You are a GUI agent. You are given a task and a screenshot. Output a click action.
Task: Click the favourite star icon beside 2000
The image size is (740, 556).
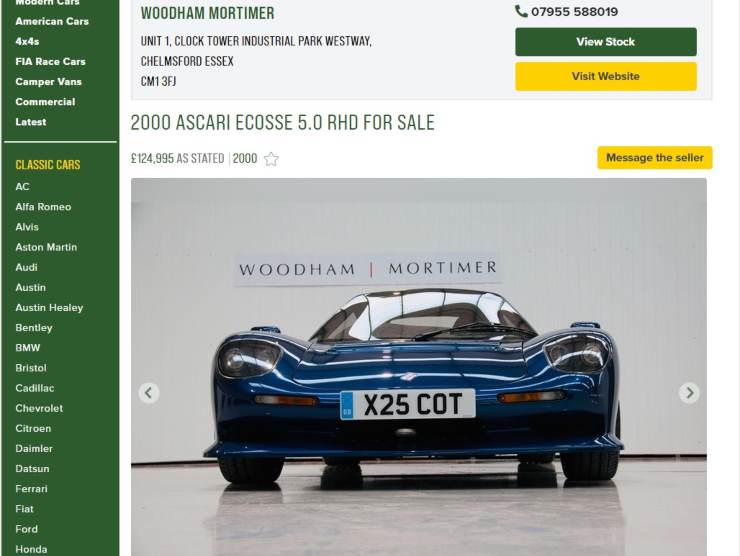271,159
